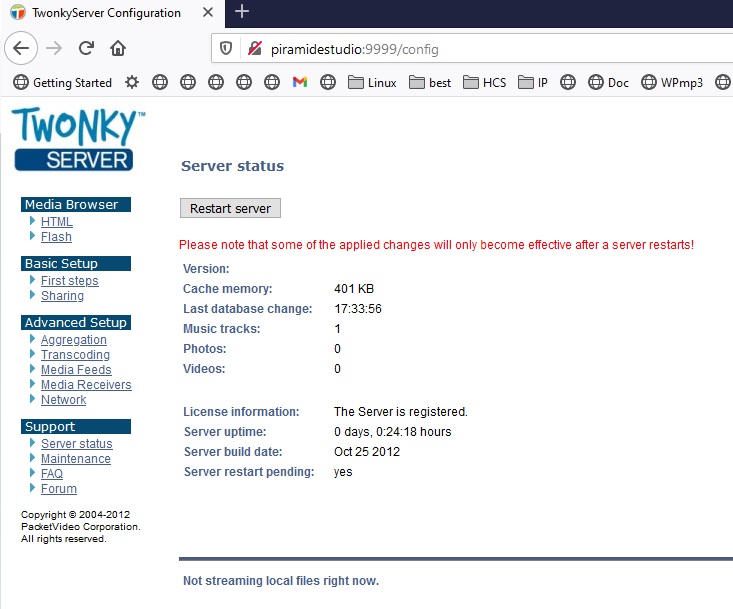The height and width of the screenshot is (609, 733).
Task: Click the last database change time 17:33:56
Action: pos(358,308)
